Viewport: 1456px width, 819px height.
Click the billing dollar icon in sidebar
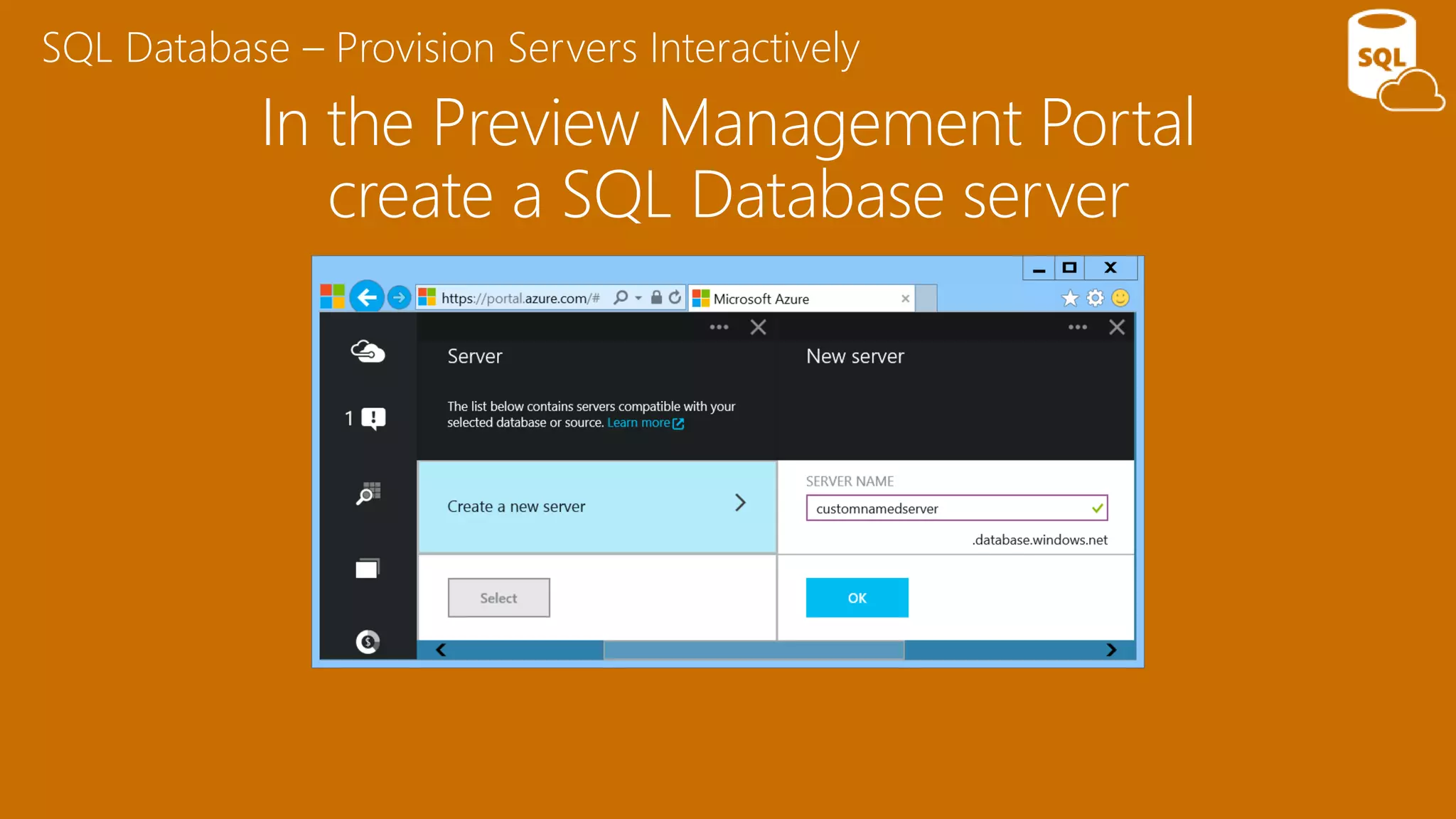368,642
